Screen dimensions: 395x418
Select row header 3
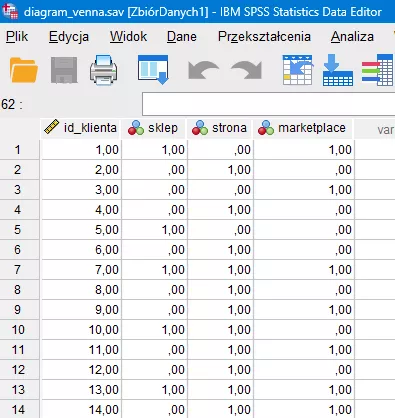[x=19, y=190]
